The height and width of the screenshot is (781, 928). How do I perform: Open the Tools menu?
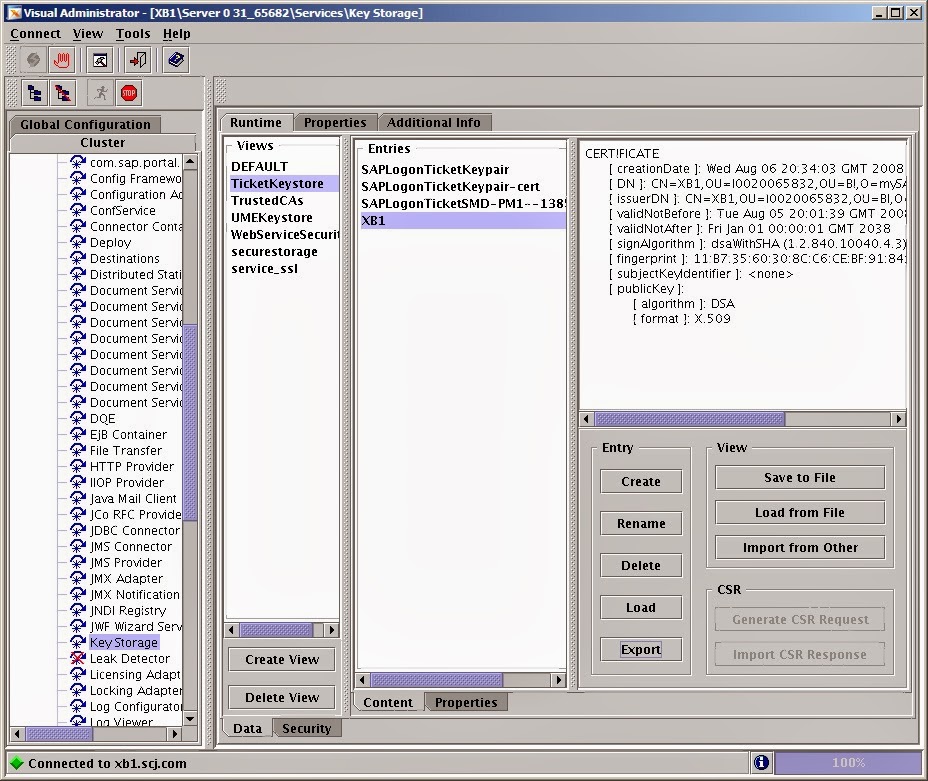133,34
